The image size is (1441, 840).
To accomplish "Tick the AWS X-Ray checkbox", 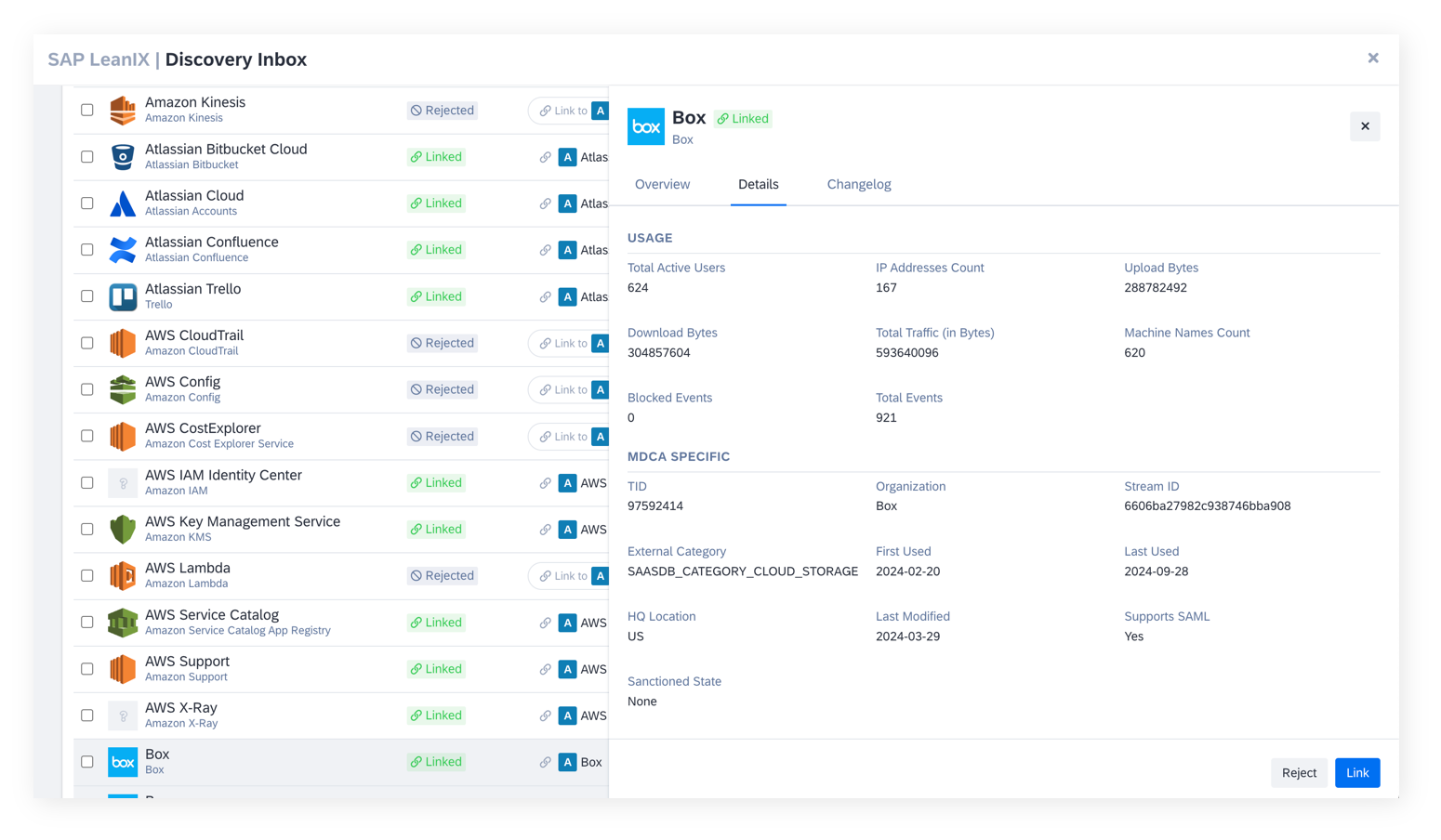I will [87, 715].
